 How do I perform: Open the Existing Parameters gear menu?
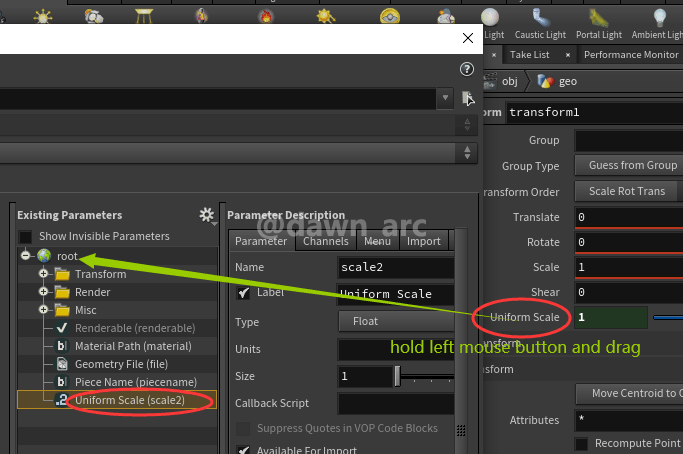[207, 215]
